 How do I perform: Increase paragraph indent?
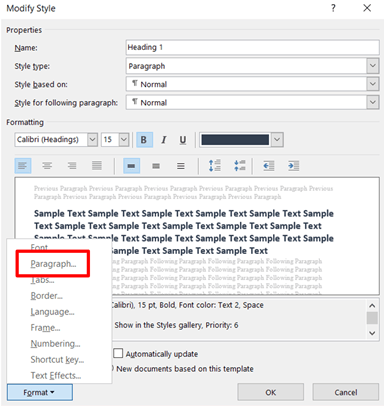[x=294, y=166]
